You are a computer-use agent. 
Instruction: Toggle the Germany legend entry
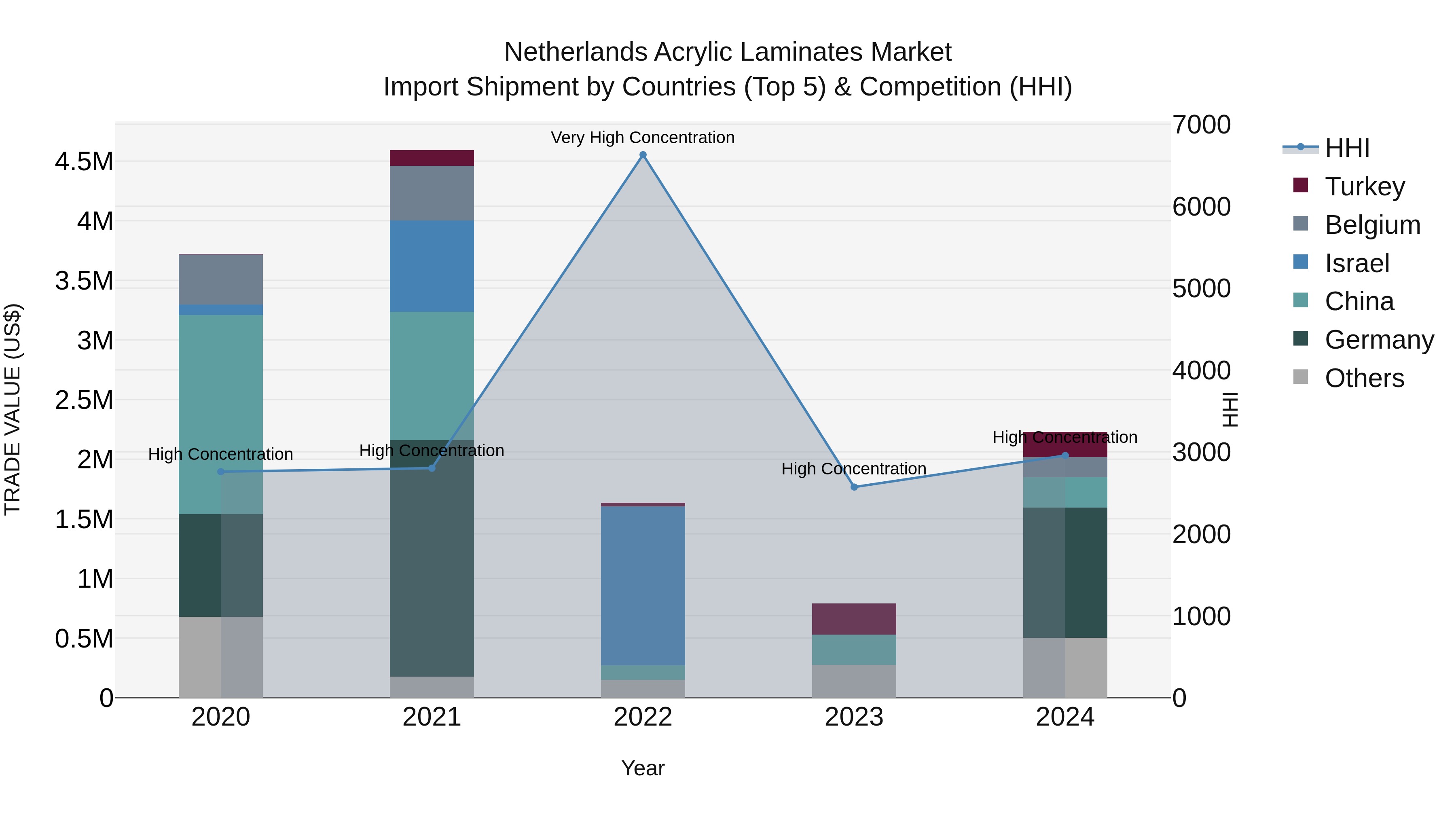point(1363,340)
